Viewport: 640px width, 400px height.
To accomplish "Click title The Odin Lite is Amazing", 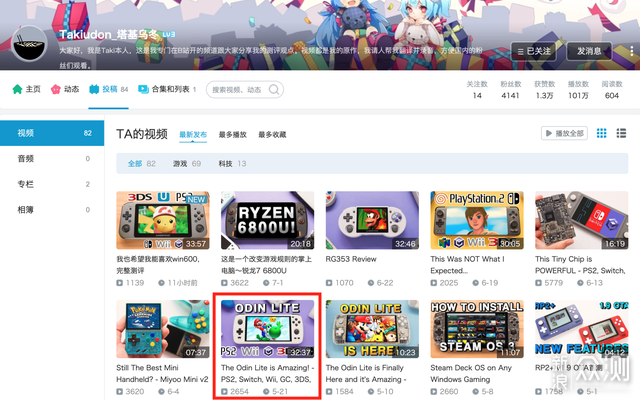I will [x=267, y=373].
